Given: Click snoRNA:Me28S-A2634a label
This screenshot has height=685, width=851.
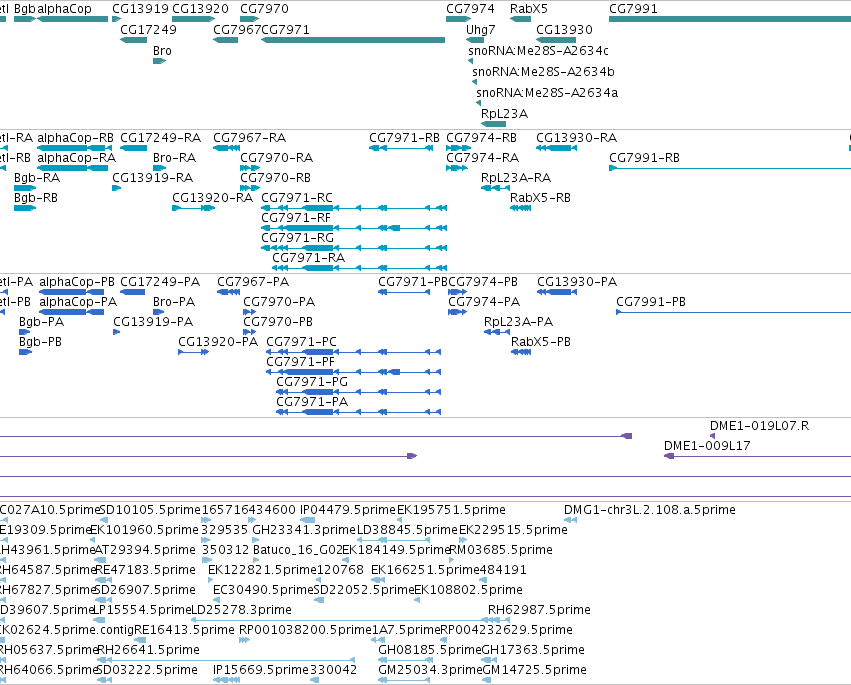Looking at the screenshot, I should click(547, 93).
